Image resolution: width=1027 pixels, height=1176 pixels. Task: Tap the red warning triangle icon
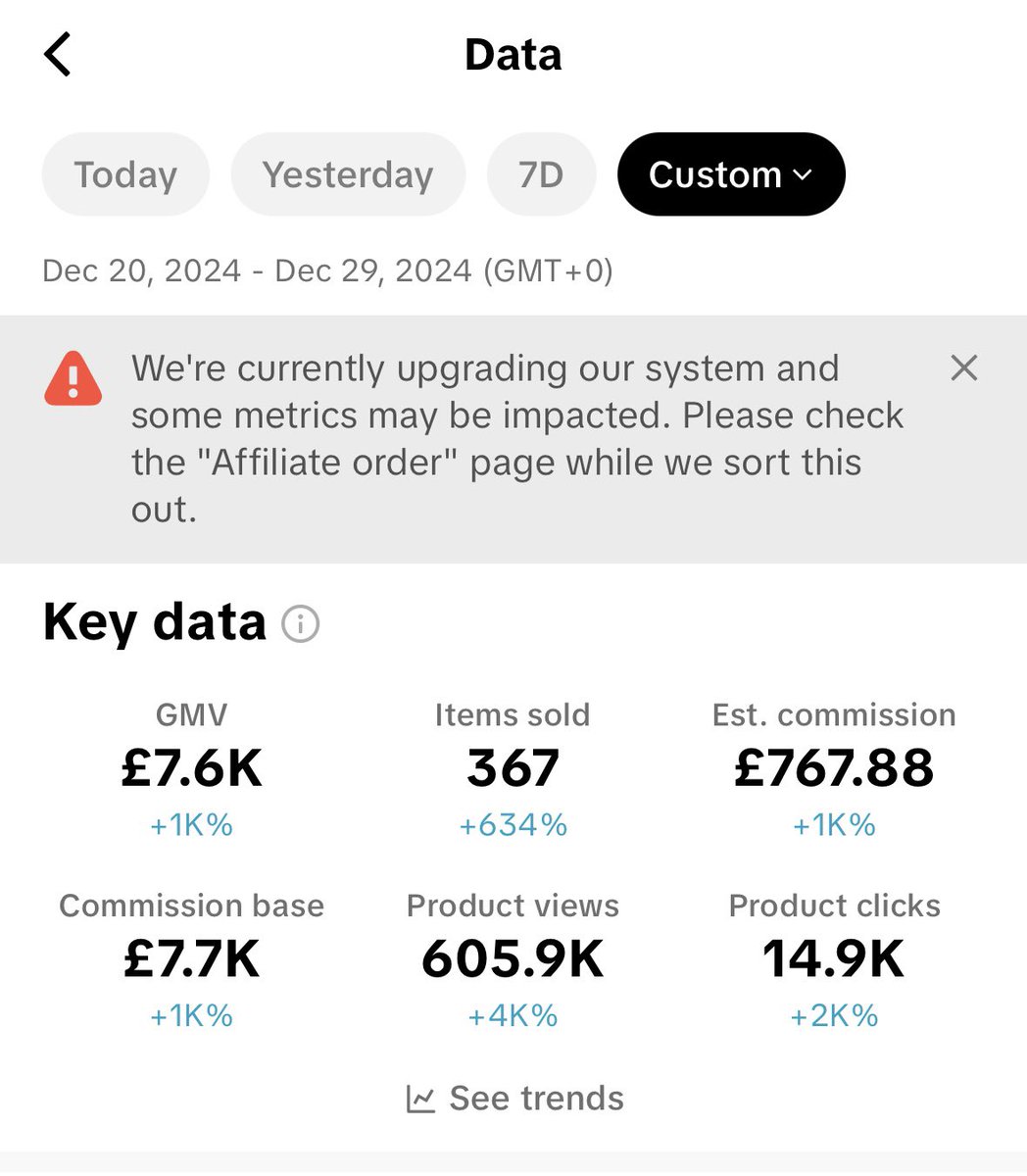(73, 378)
